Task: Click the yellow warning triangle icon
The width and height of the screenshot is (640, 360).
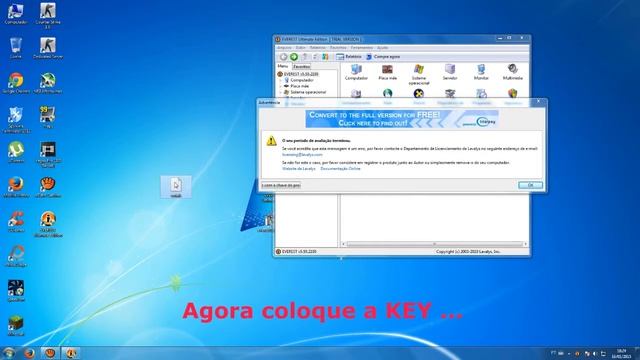Action: pyautogui.click(x=271, y=141)
